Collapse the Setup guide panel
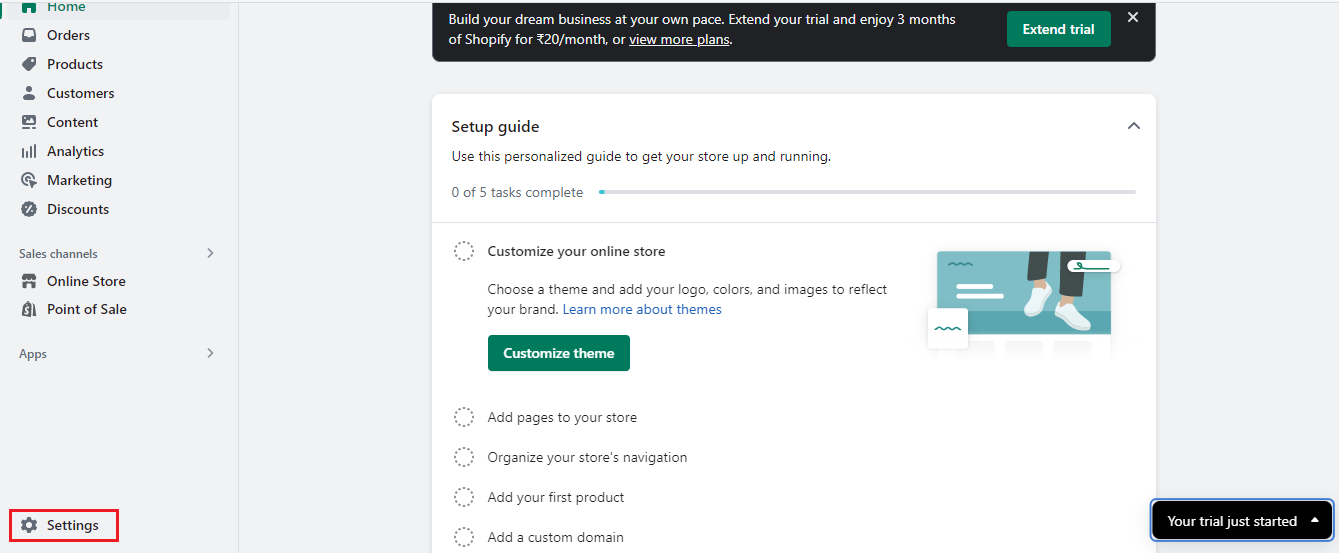The width and height of the screenshot is (1339, 553). pos(1133,126)
